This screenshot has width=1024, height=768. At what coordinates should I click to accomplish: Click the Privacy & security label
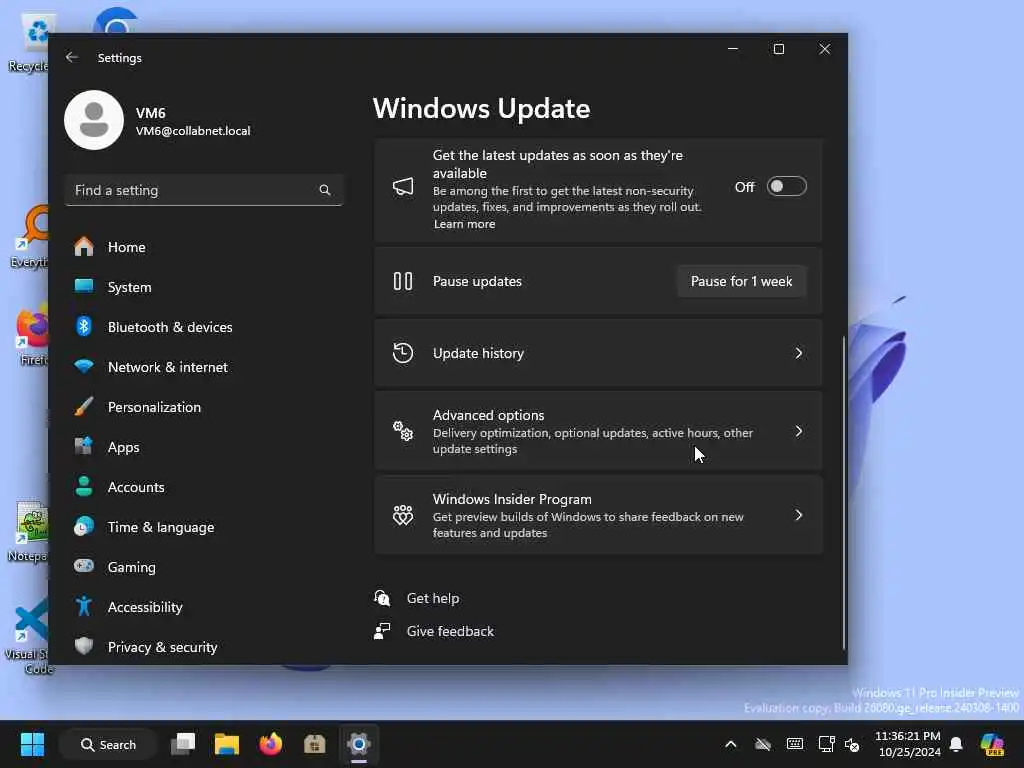(x=162, y=647)
